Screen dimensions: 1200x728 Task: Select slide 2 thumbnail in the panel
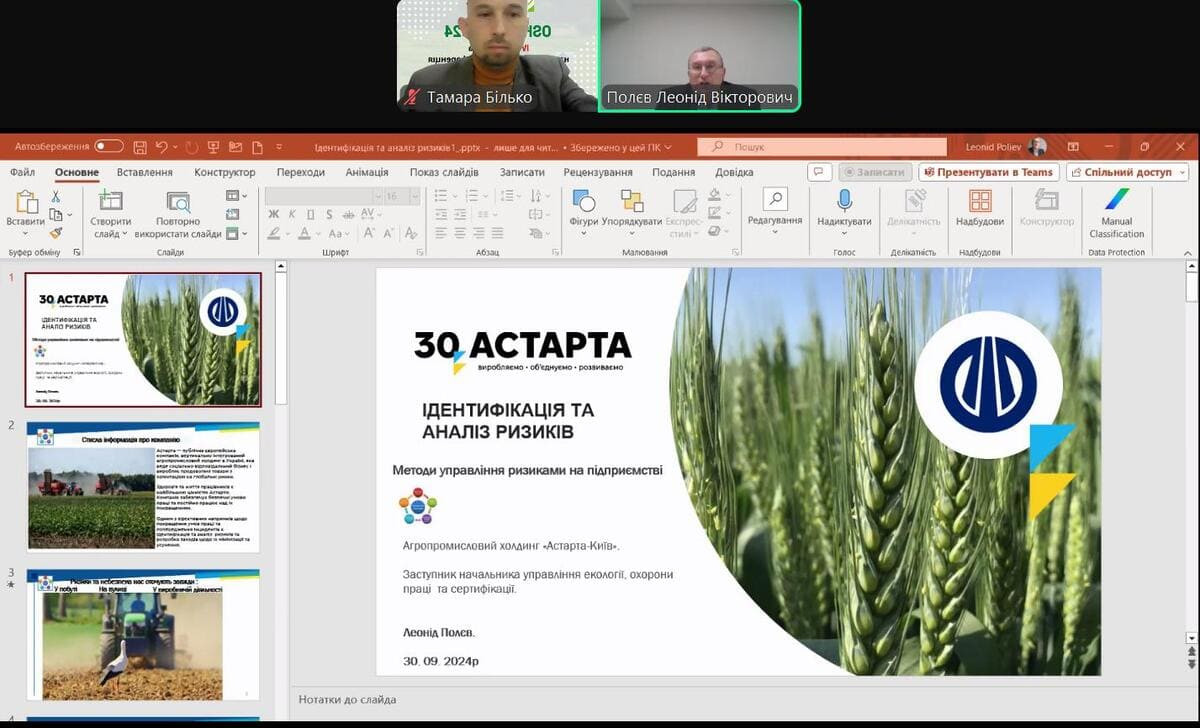(x=143, y=487)
